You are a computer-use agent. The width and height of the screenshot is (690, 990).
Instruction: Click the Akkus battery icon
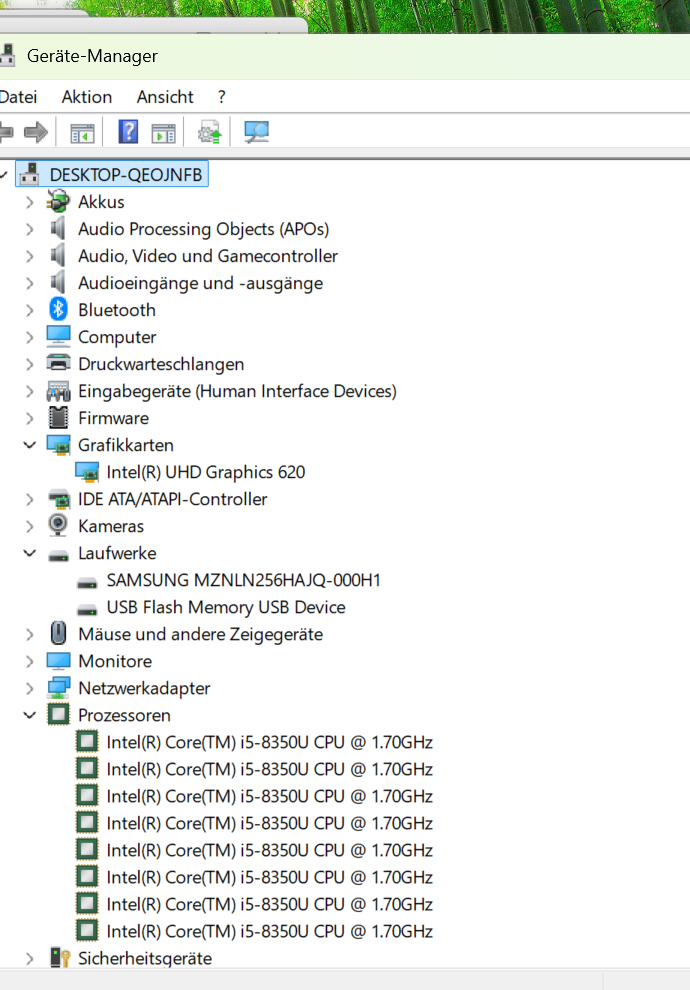coord(58,201)
